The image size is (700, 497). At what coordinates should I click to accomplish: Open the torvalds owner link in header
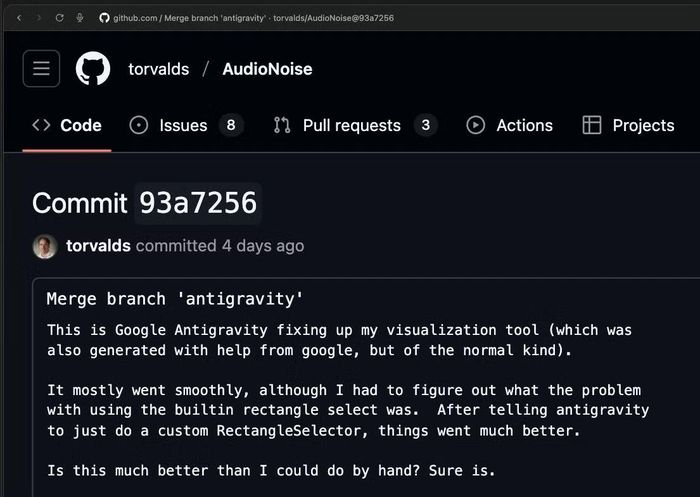pos(158,69)
